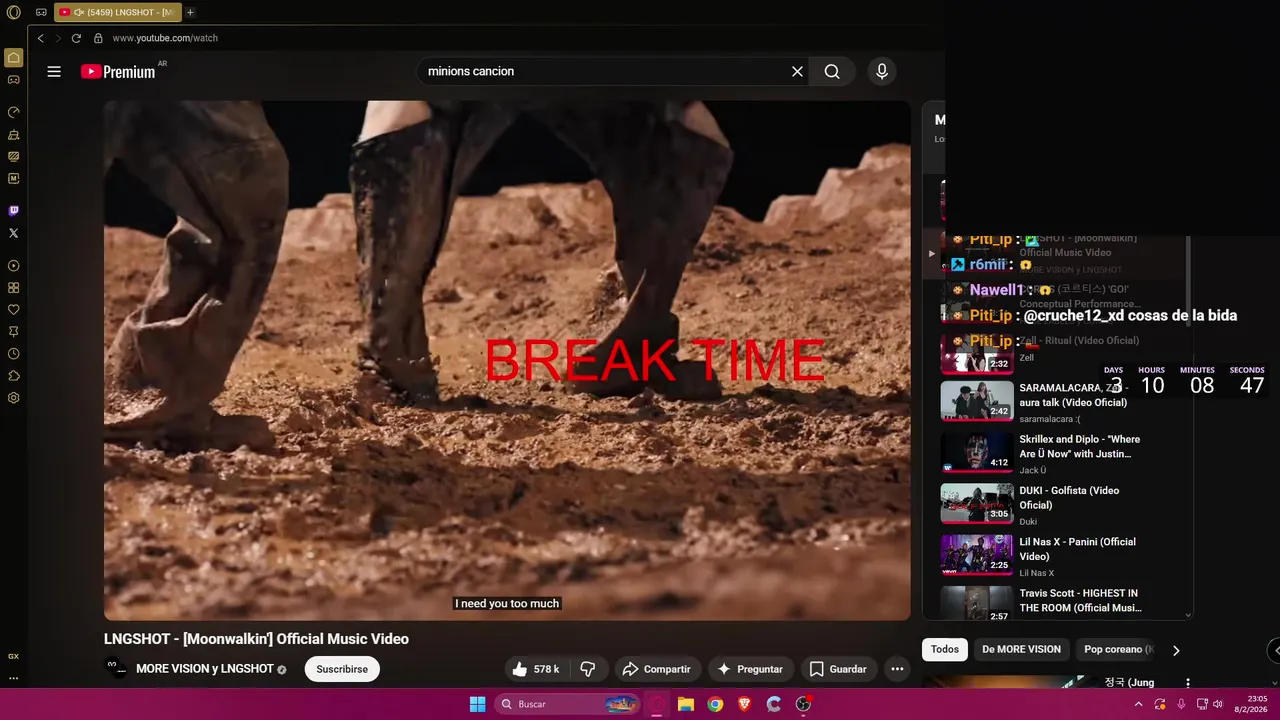Click the channel avatar under video title
The width and height of the screenshot is (1280, 720).
[x=116, y=668]
